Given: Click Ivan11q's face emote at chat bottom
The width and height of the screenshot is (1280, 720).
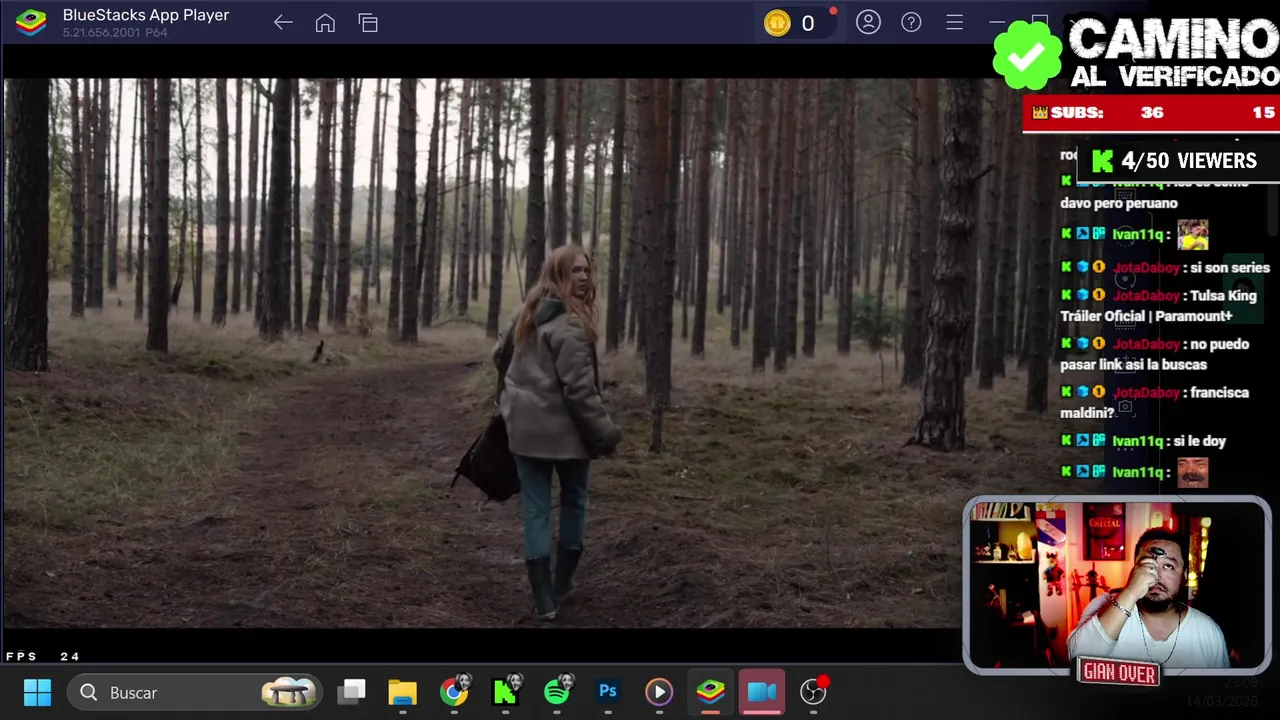Looking at the screenshot, I should point(1192,472).
